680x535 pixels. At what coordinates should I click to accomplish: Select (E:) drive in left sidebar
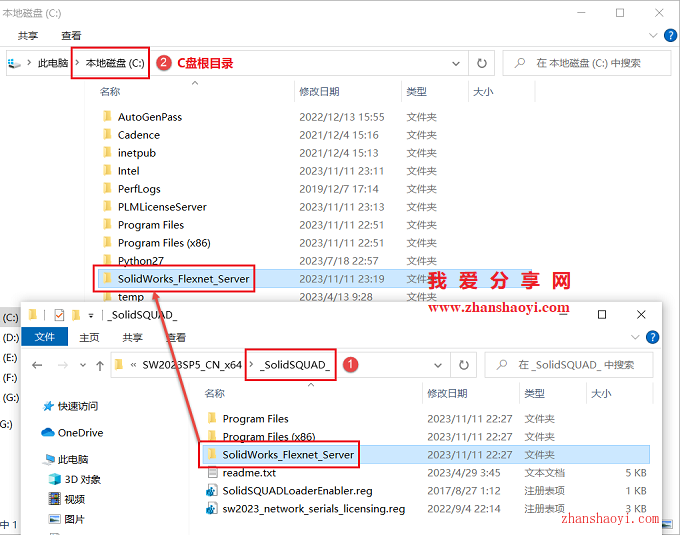pos(10,358)
